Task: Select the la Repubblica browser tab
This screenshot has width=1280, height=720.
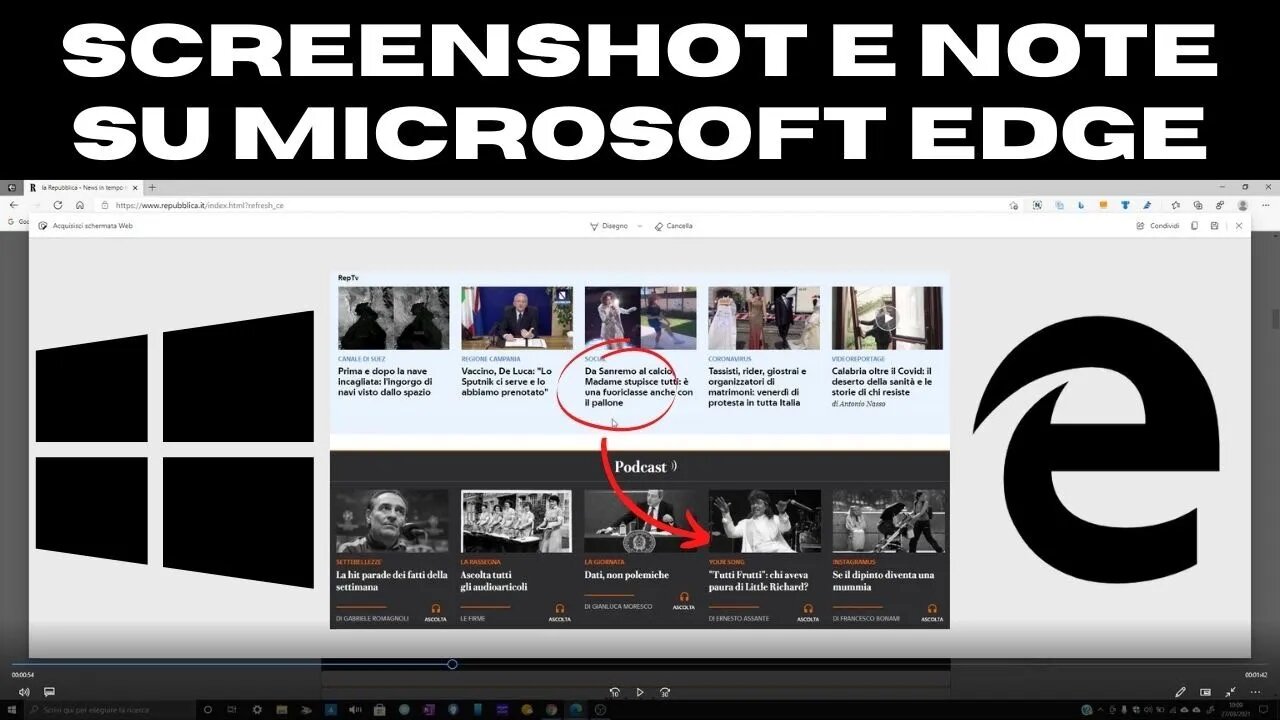Action: (83, 187)
